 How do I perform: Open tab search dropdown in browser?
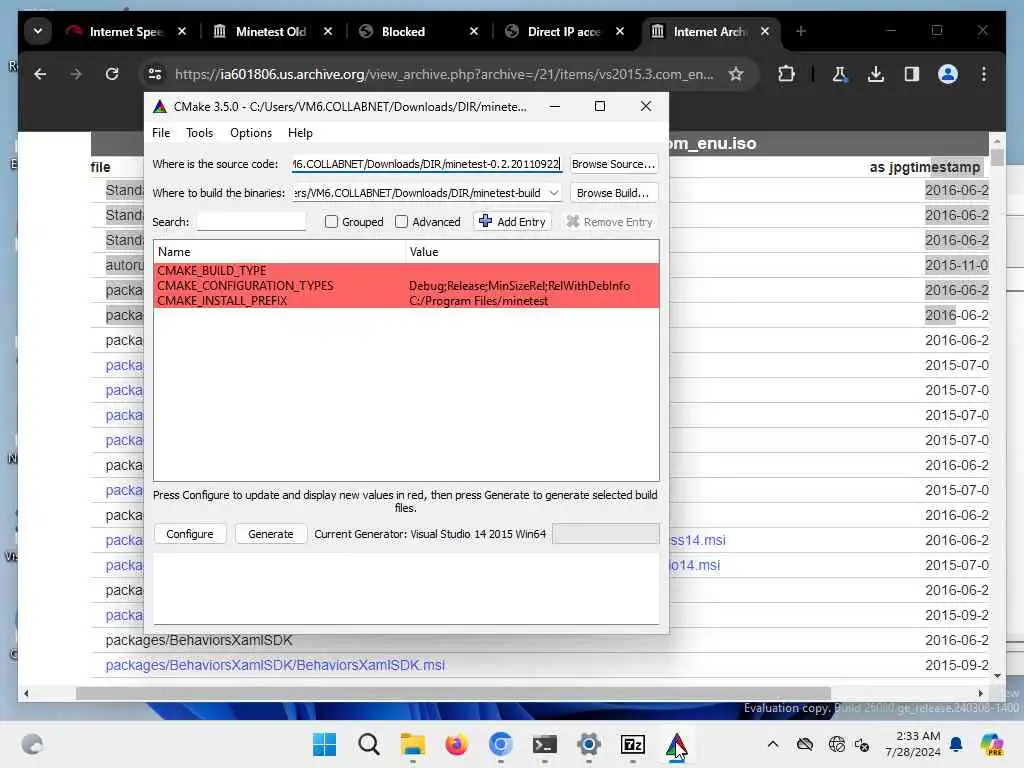[x=38, y=31]
